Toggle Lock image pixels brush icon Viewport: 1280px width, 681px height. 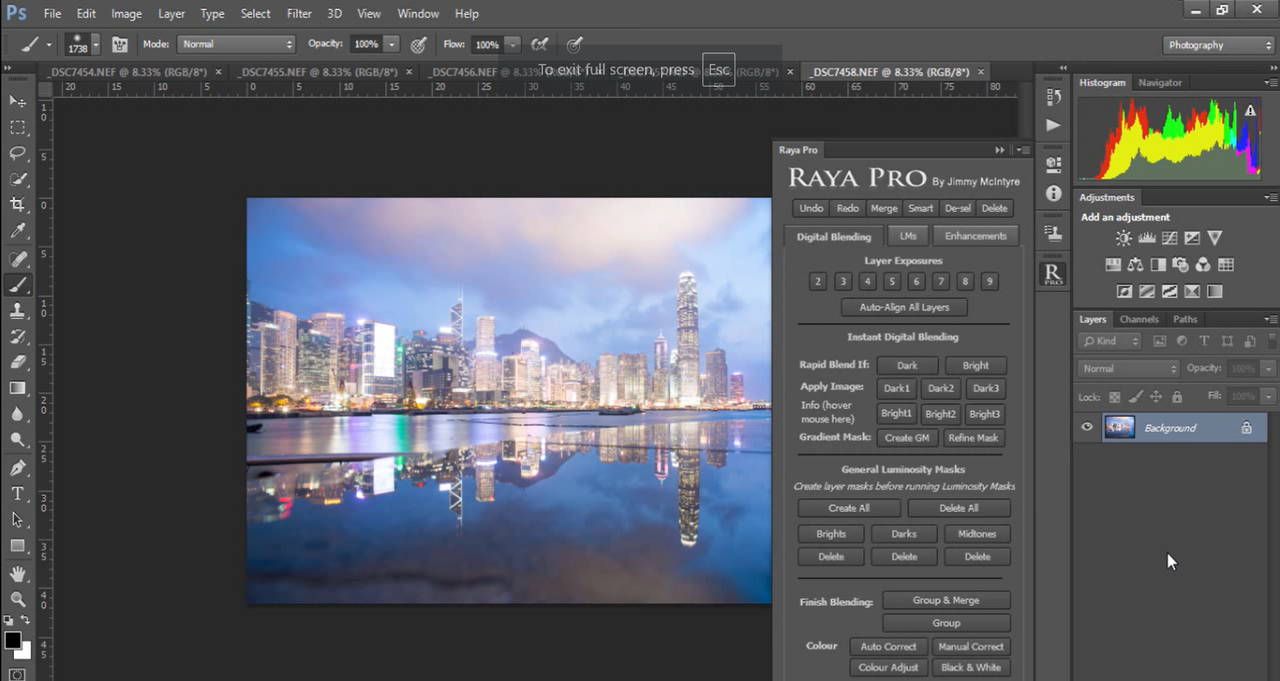(1135, 397)
